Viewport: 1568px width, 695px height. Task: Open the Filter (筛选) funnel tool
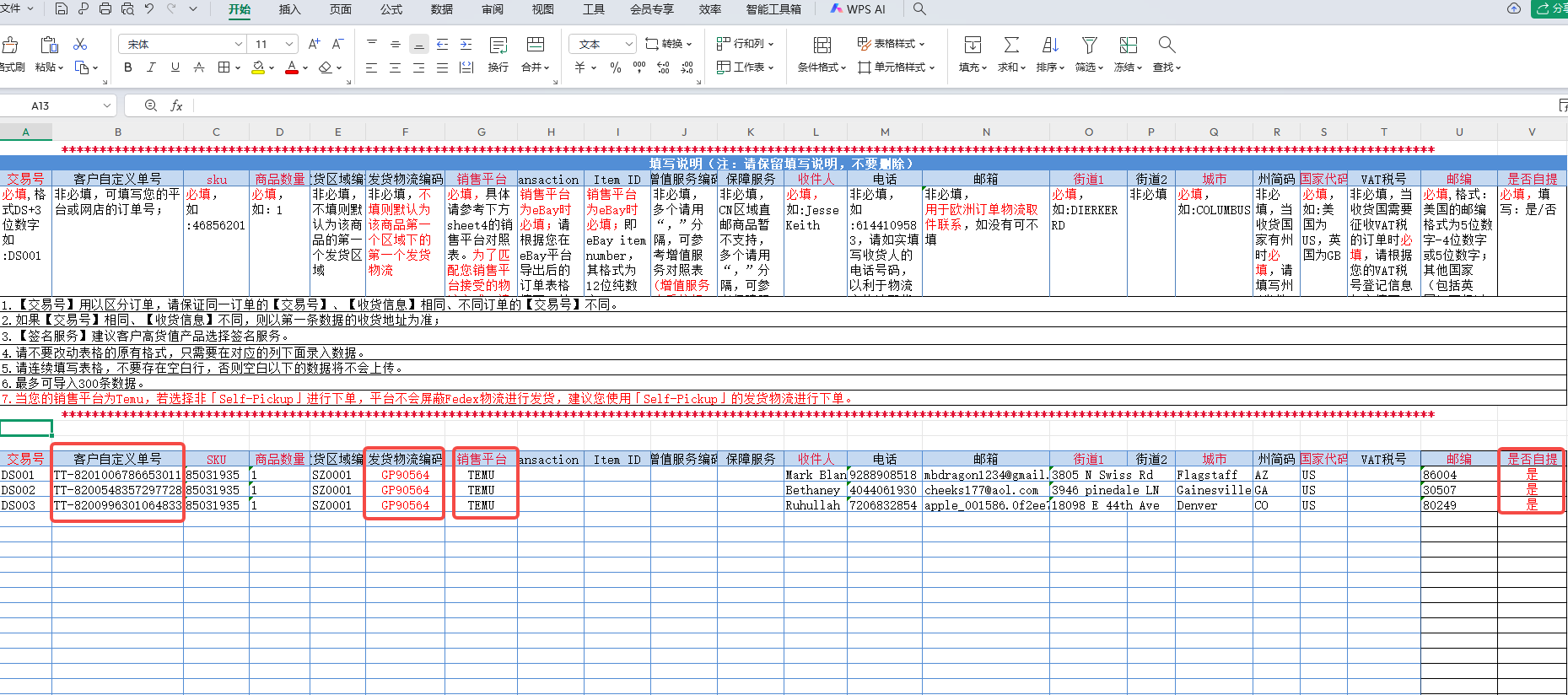click(x=1089, y=45)
